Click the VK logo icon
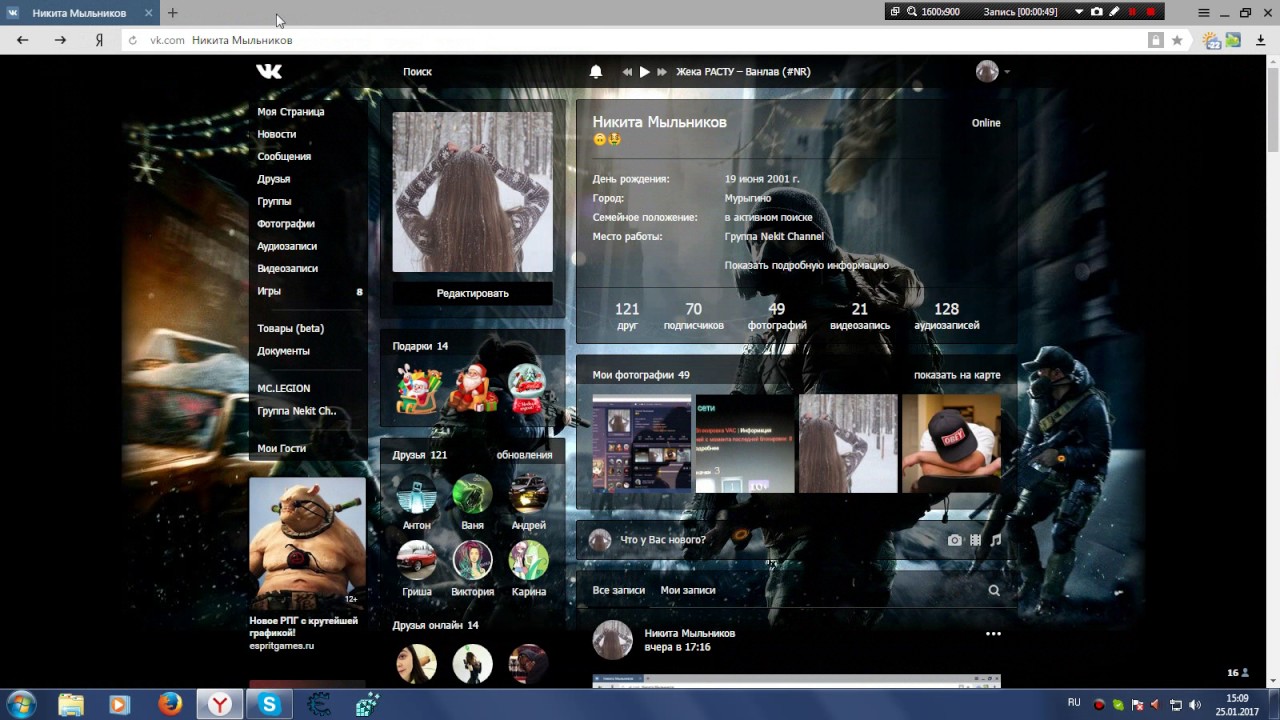 point(268,71)
